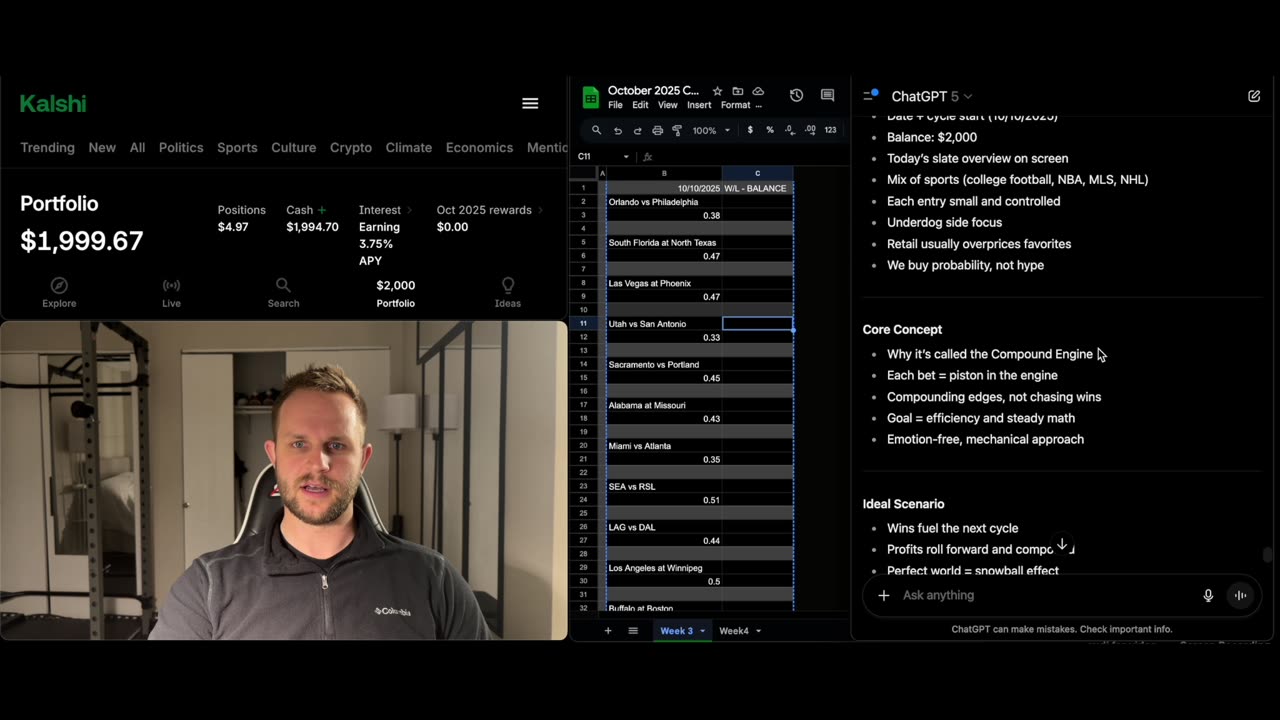This screenshot has height=720, width=1280.
Task: Print the spreadsheet
Action: click(x=657, y=130)
